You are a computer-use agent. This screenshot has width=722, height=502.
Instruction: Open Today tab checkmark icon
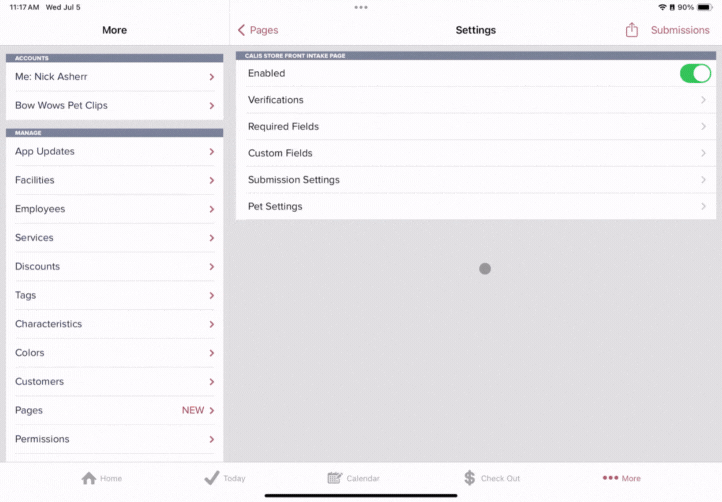pyautogui.click(x=211, y=478)
